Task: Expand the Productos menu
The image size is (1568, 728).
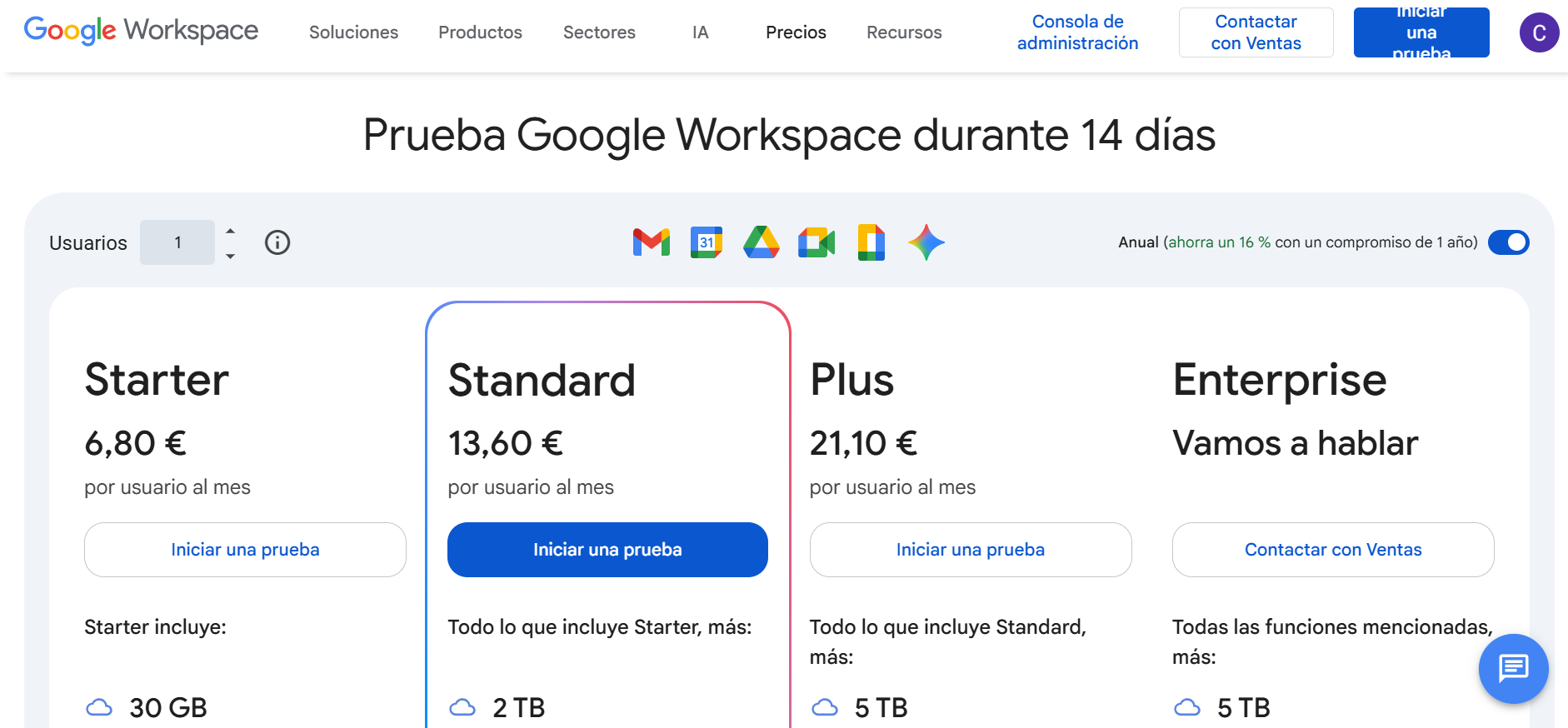Action: point(480,32)
